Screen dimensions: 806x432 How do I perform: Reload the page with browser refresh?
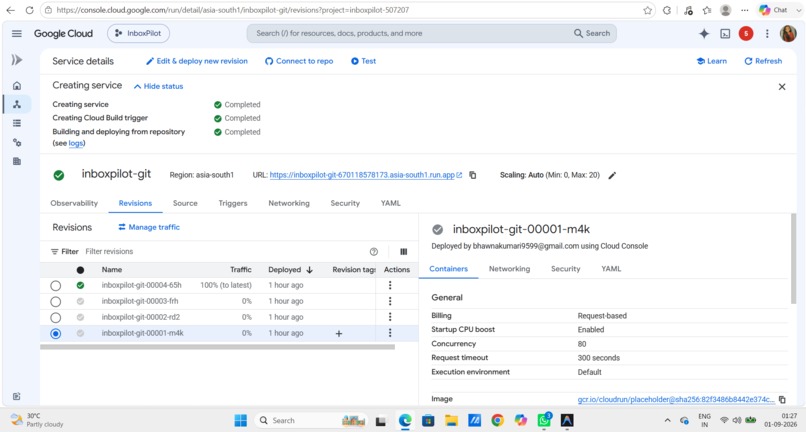tap(29, 10)
